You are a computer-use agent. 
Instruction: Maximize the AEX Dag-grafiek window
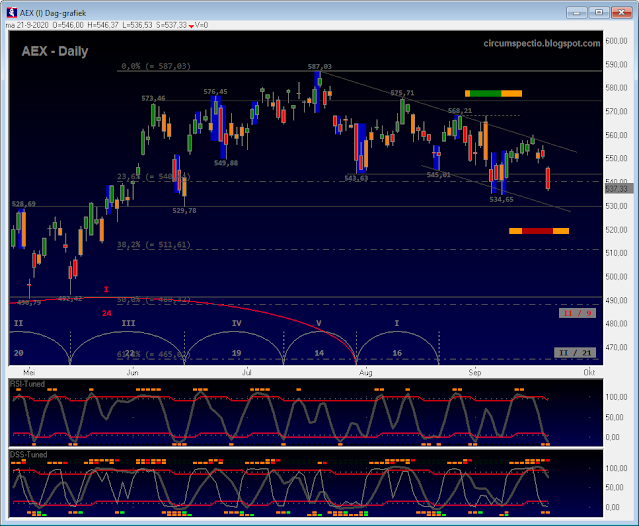pos(599,13)
